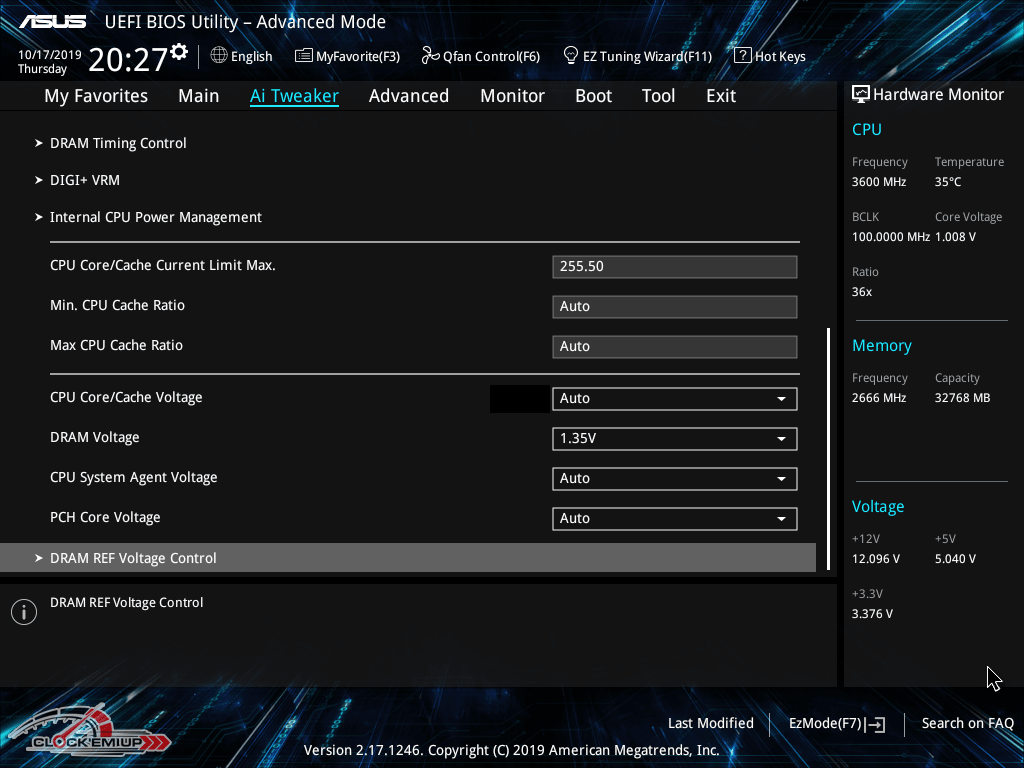Open the CPU Core/Cache Voltage dropdown
Screen dimensions: 1024x768
pos(674,398)
